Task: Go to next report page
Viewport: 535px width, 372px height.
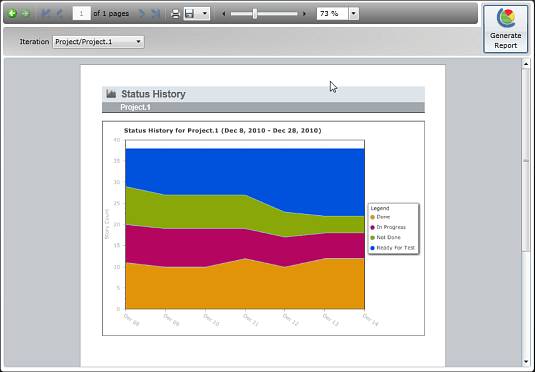Action: click(x=142, y=14)
